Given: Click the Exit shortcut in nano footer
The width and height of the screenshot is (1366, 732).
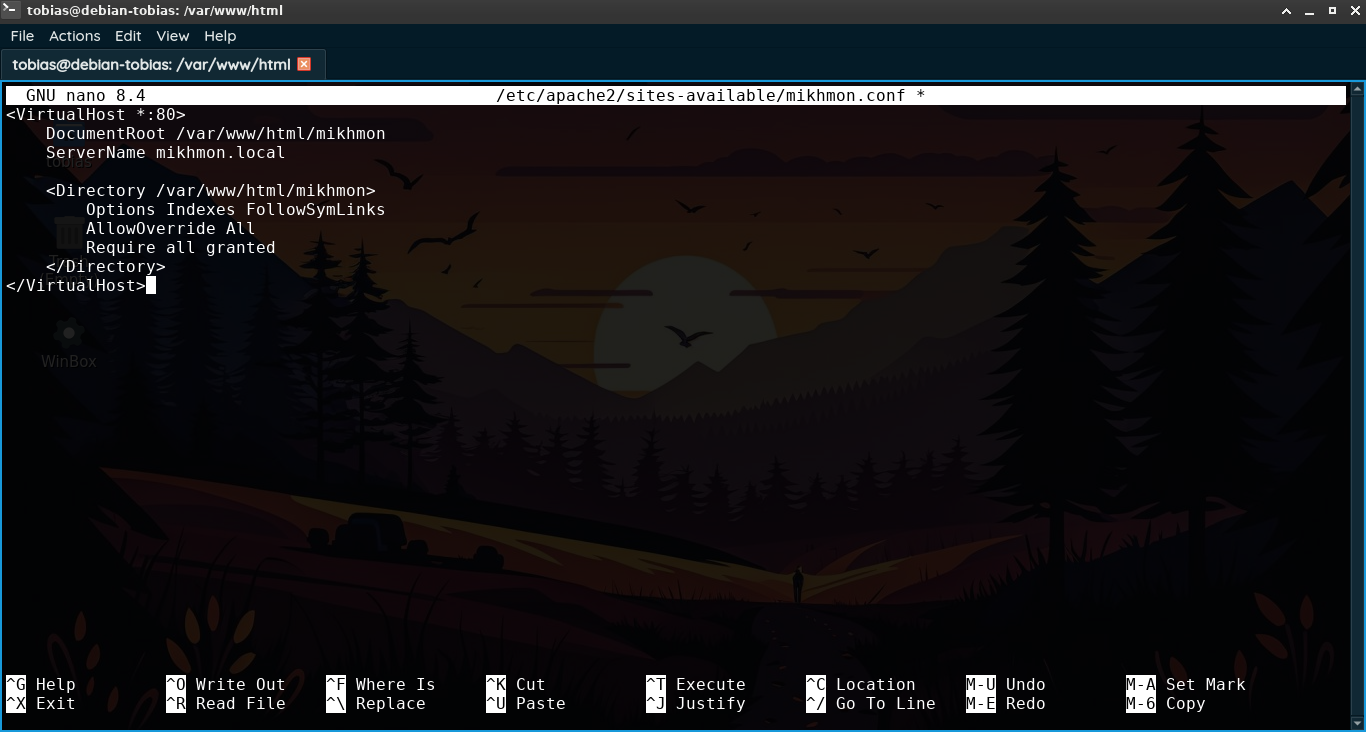Looking at the screenshot, I should pos(55,704).
